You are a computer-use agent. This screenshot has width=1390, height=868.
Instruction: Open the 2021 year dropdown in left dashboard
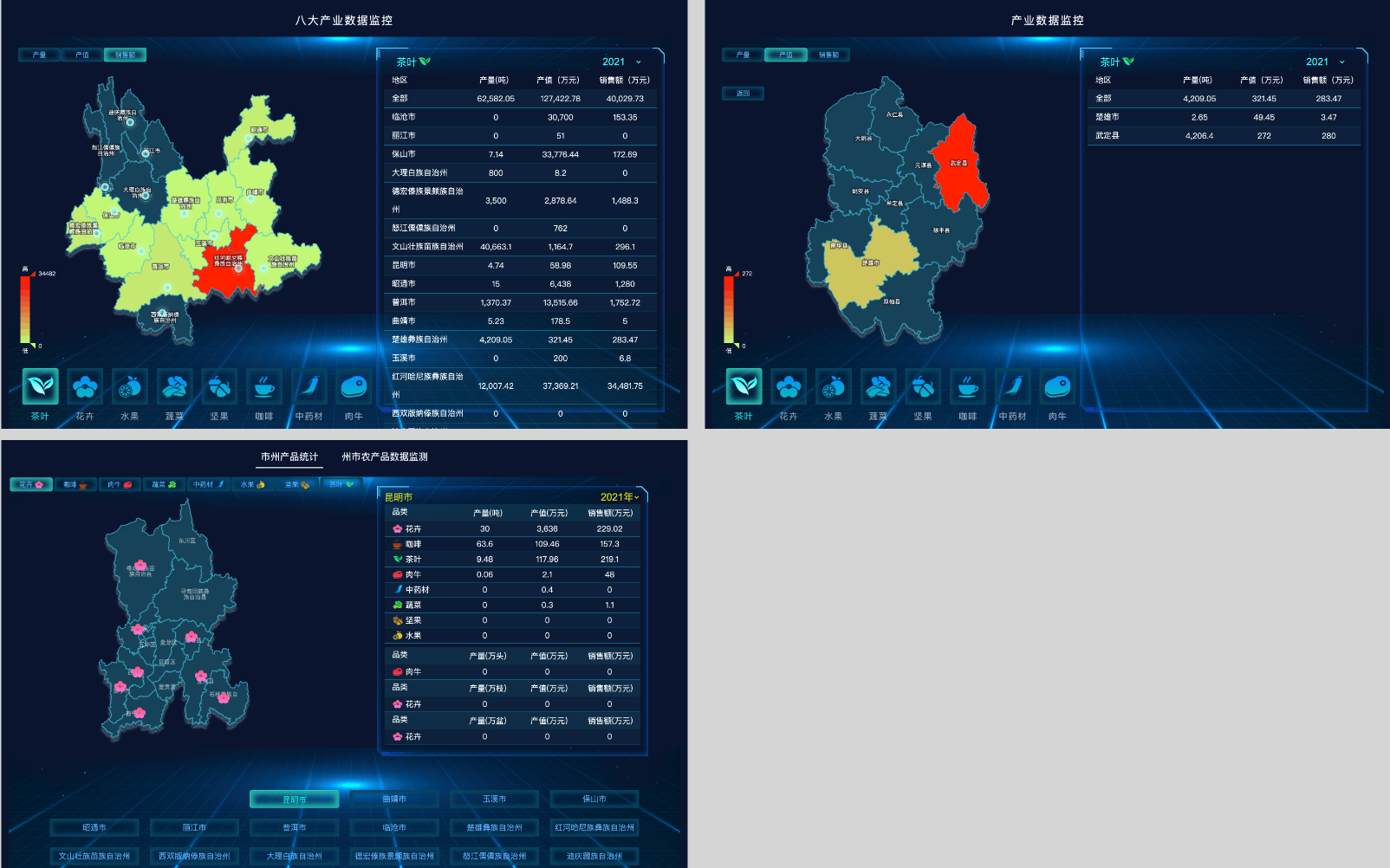coord(622,62)
